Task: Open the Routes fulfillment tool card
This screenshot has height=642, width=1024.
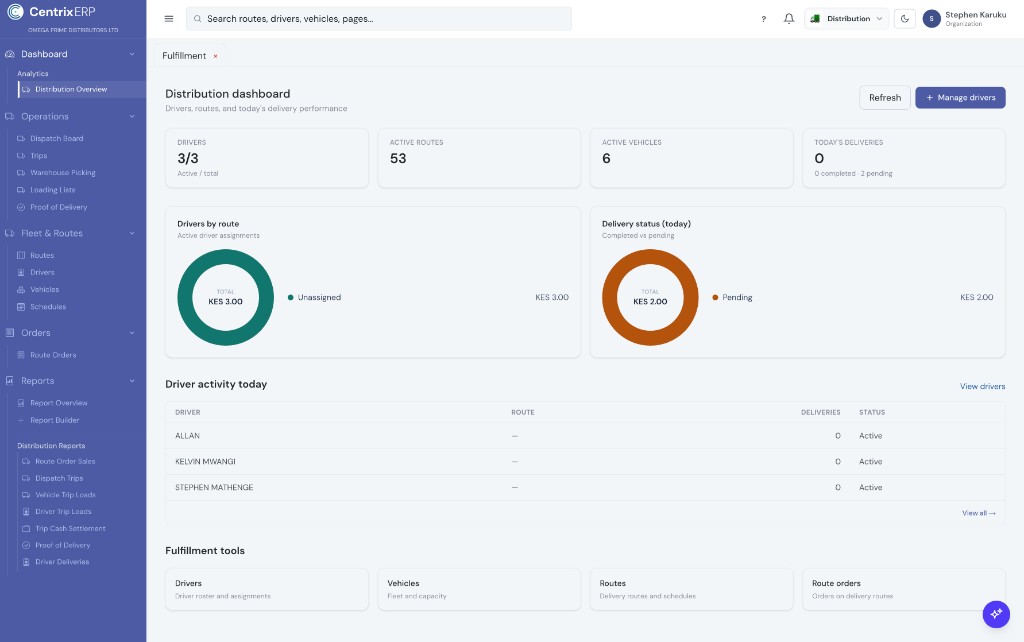Action: [691, 589]
